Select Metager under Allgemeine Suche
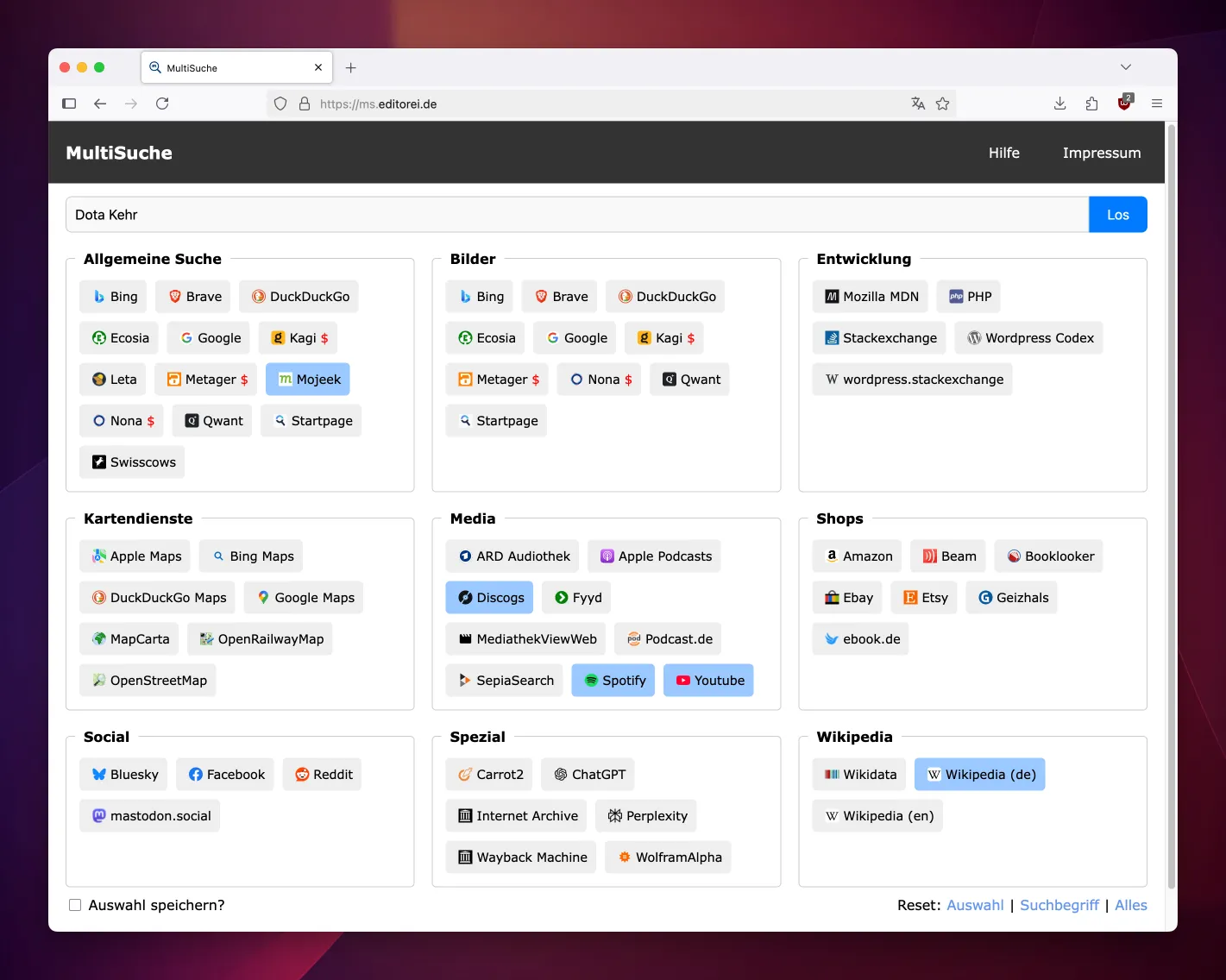Image resolution: width=1226 pixels, height=980 pixels. click(x=206, y=380)
